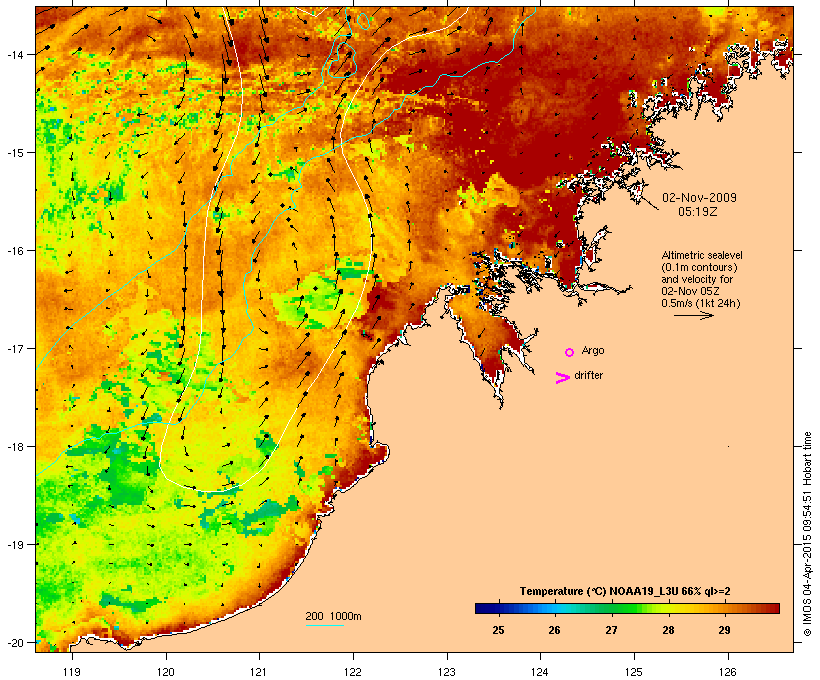Click the '125' longitude axis label
The image size is (820, 680).
click(634, 672)
